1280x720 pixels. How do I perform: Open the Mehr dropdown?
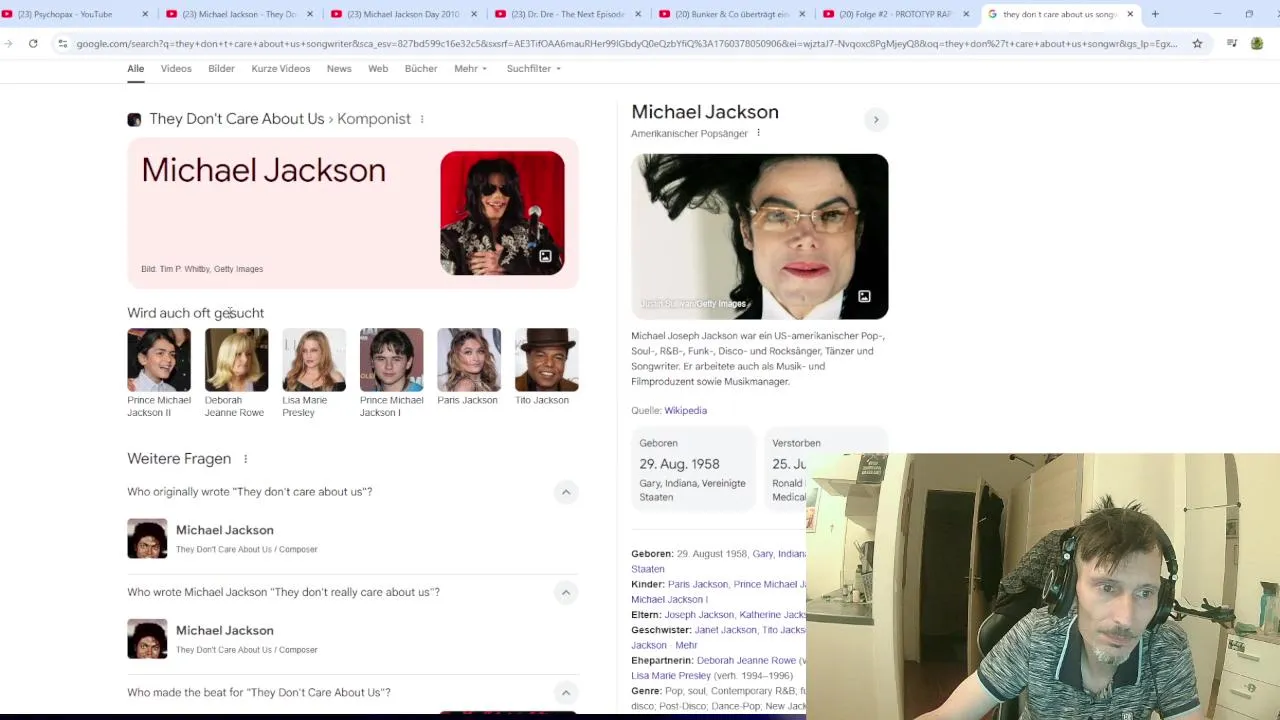pos(470,68)
